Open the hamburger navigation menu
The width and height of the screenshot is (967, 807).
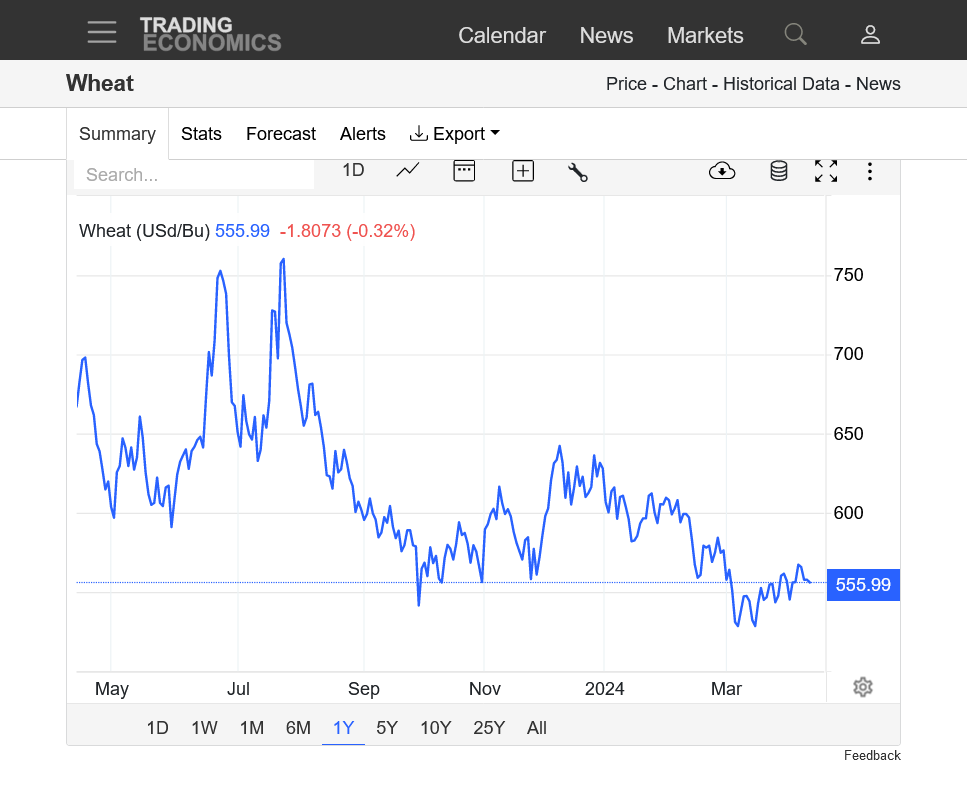pyautogui.click(x=101, y=33)
